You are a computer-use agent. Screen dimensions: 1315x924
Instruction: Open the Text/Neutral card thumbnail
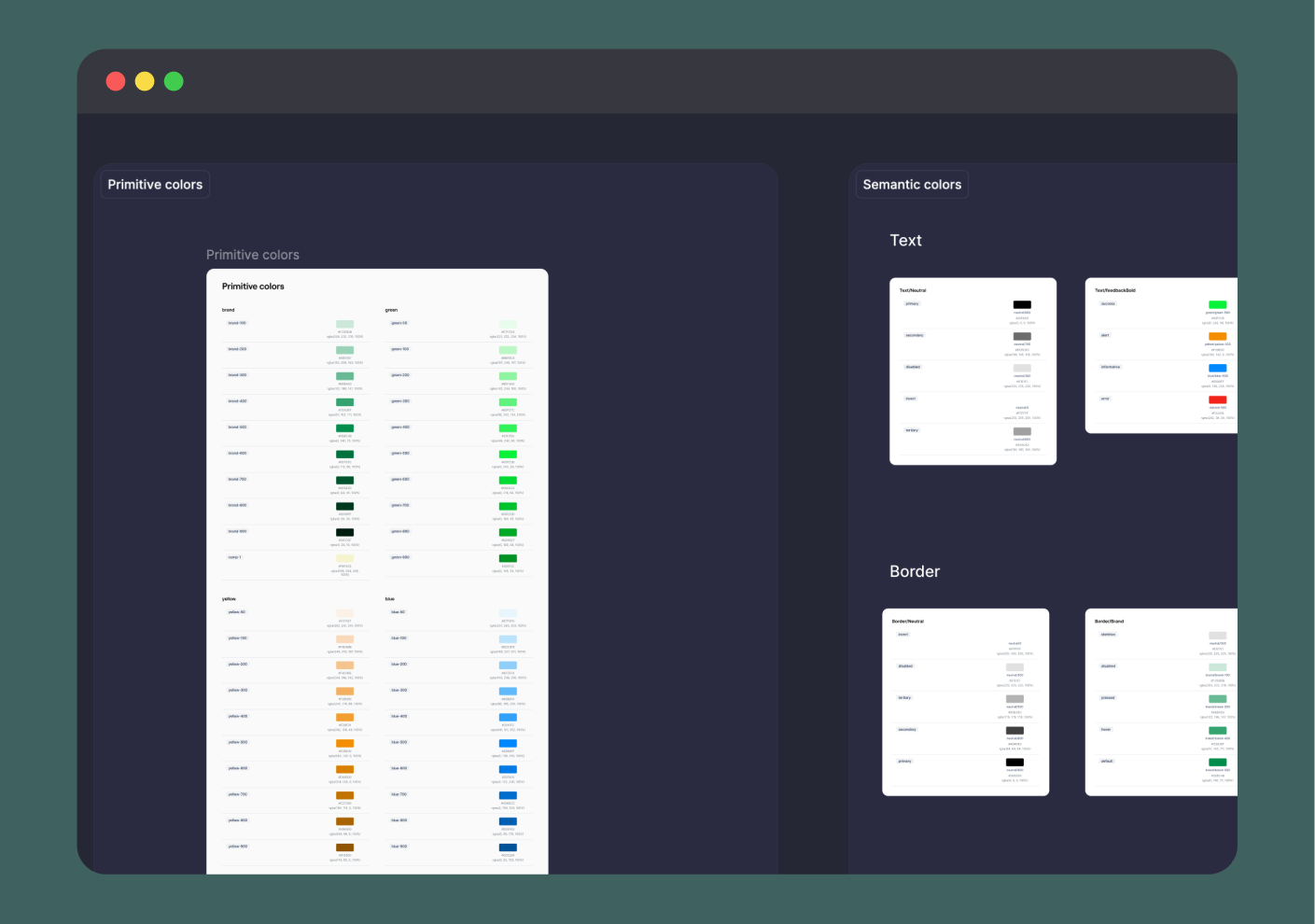[973, 371]
